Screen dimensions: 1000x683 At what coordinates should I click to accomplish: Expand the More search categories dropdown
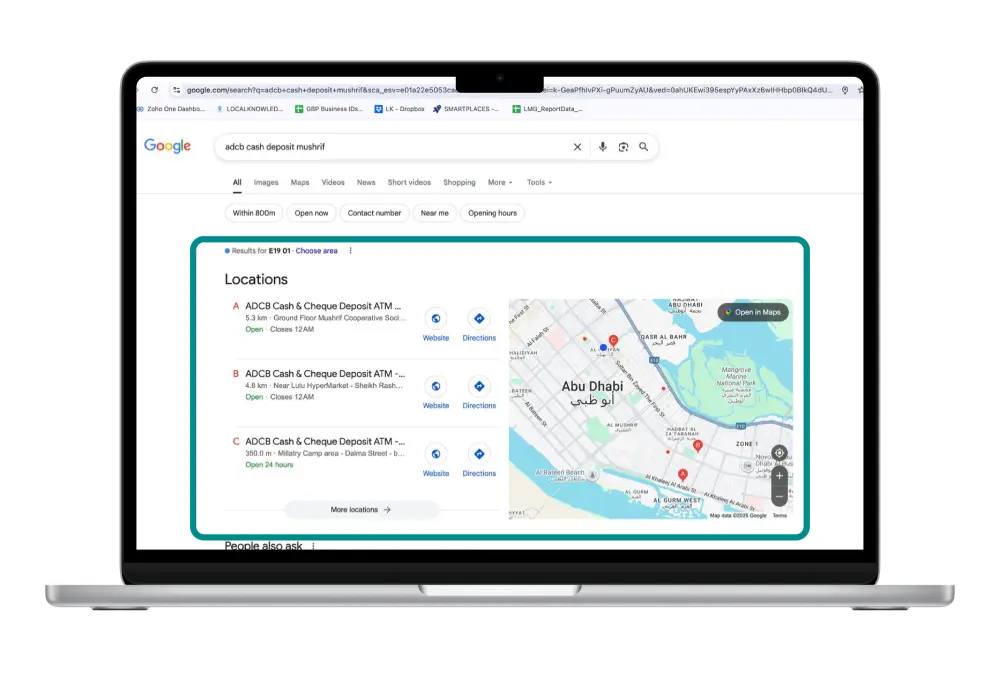click(x=500, y=182)
